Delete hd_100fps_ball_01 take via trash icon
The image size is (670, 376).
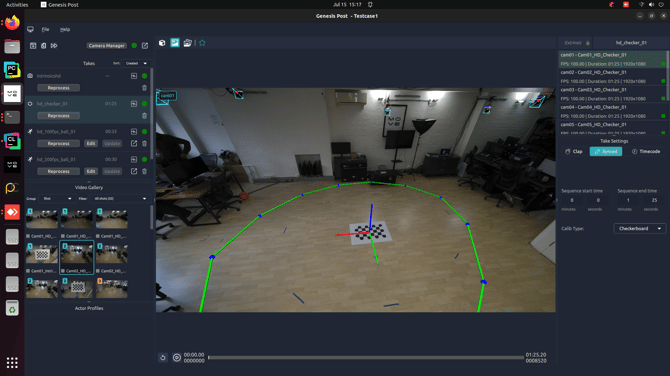click(144, 143)
